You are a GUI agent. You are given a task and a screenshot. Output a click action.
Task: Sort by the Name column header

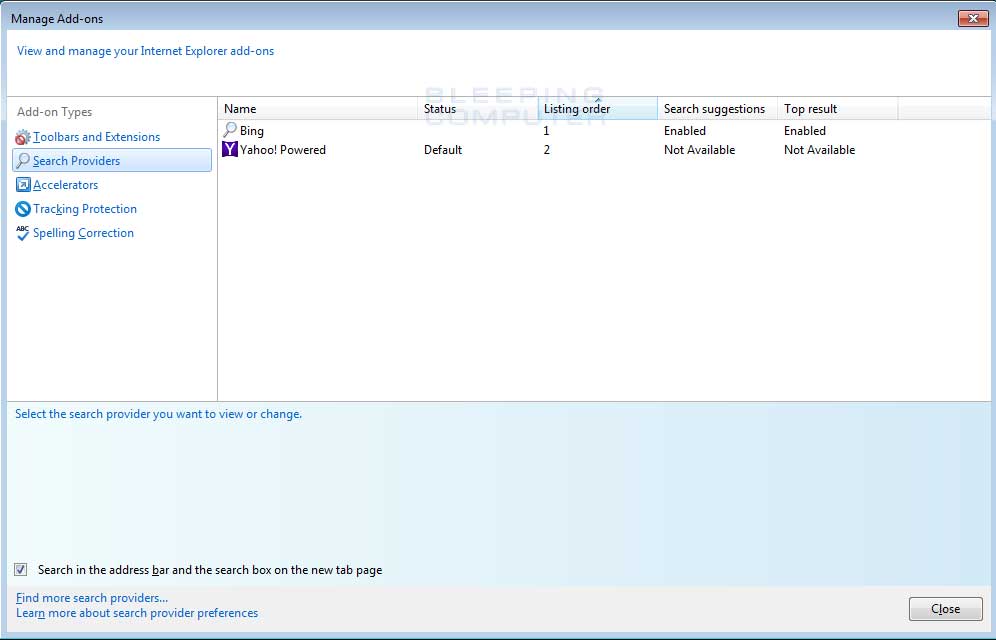(x=318, y=109)
